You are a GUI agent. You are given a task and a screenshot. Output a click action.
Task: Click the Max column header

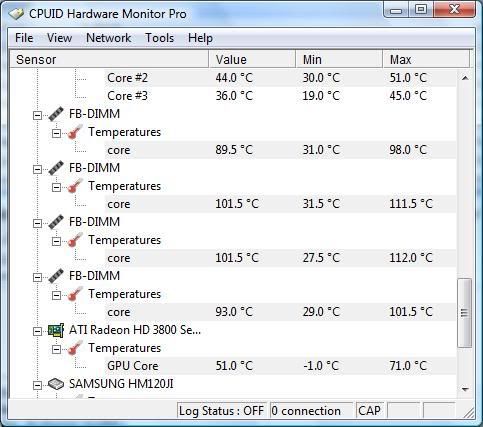coord(426,59)
